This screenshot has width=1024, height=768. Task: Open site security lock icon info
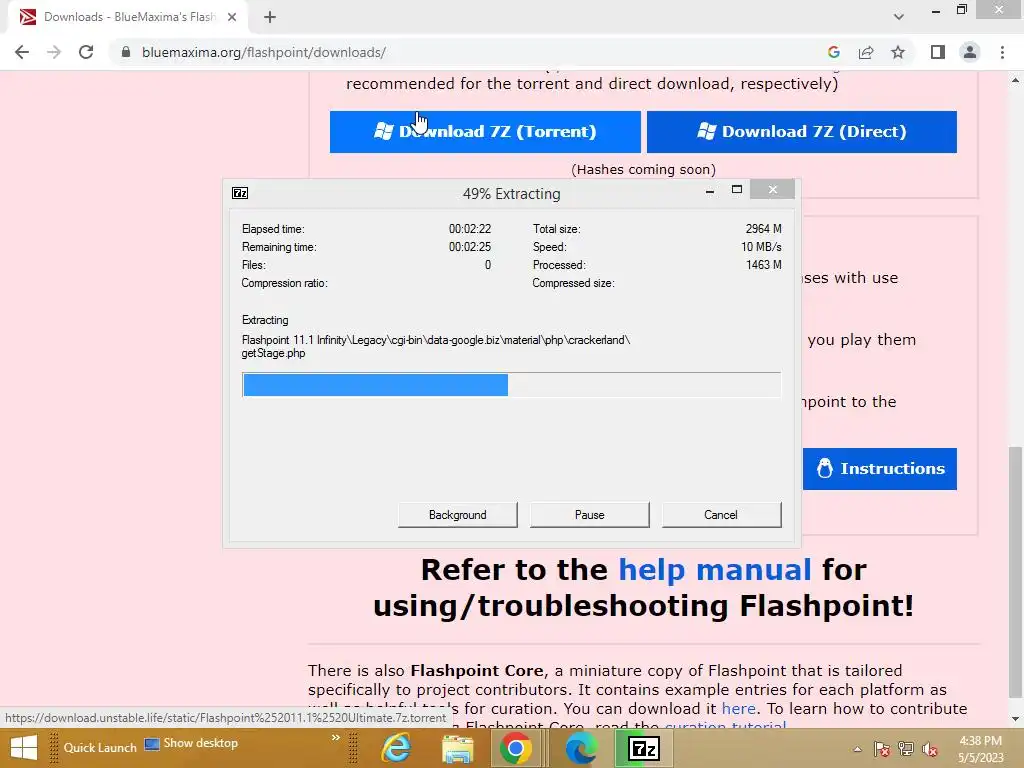126,52
